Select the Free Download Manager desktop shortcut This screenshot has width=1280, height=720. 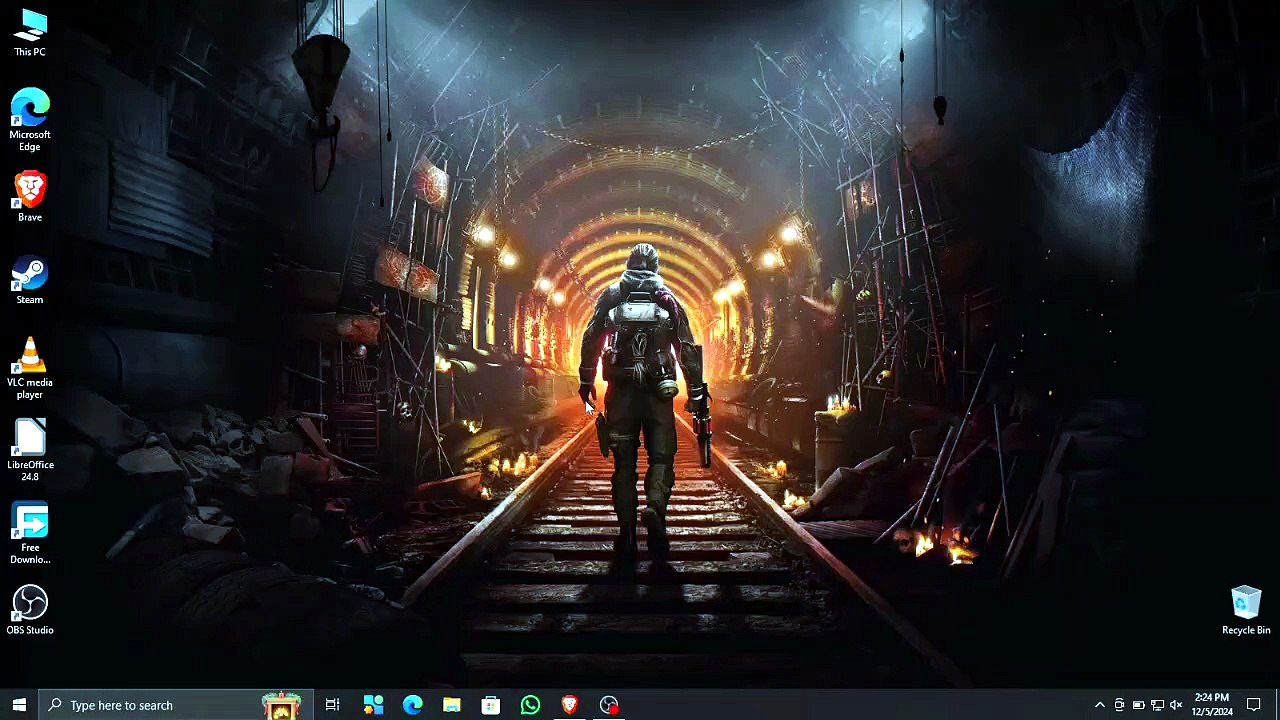[x=30, y=534]
